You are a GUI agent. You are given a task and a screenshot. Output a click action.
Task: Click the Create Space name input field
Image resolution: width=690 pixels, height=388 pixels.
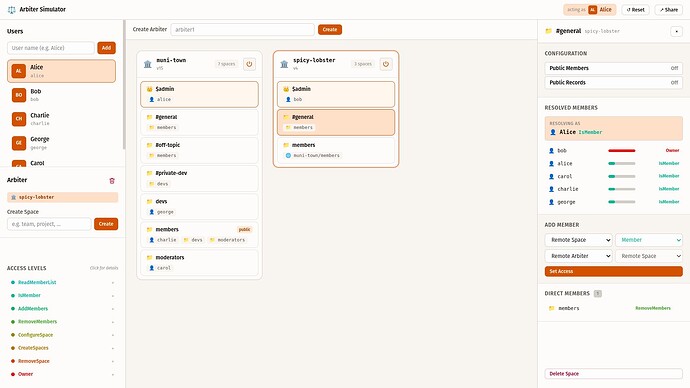(49, 224)
